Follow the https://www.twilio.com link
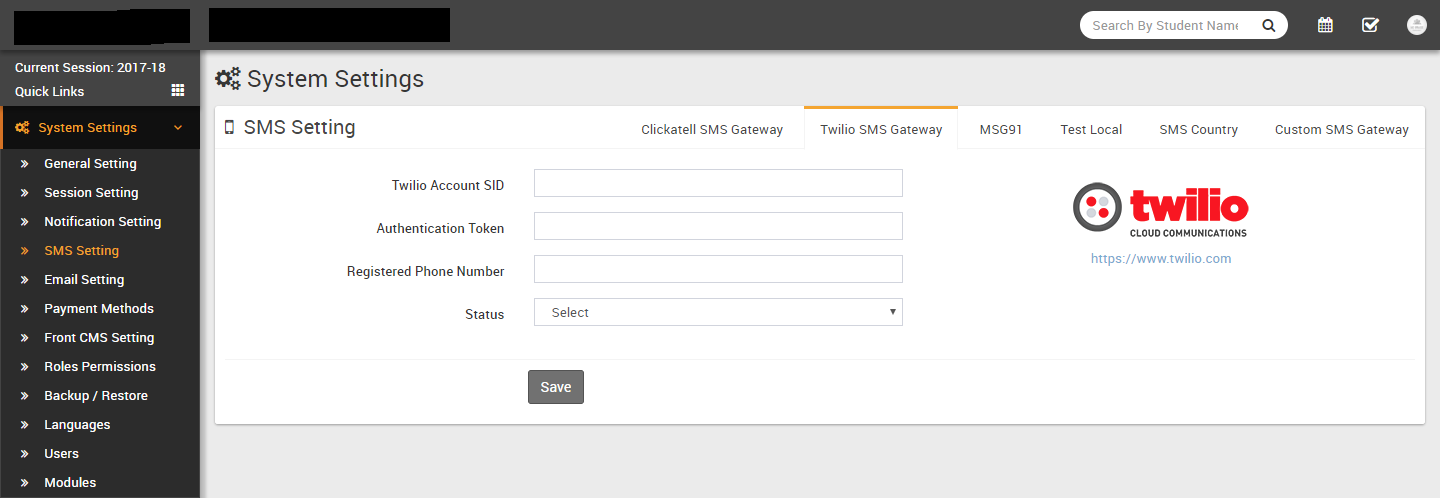This screenshot has height=498, width=1440. point(1160,258)
